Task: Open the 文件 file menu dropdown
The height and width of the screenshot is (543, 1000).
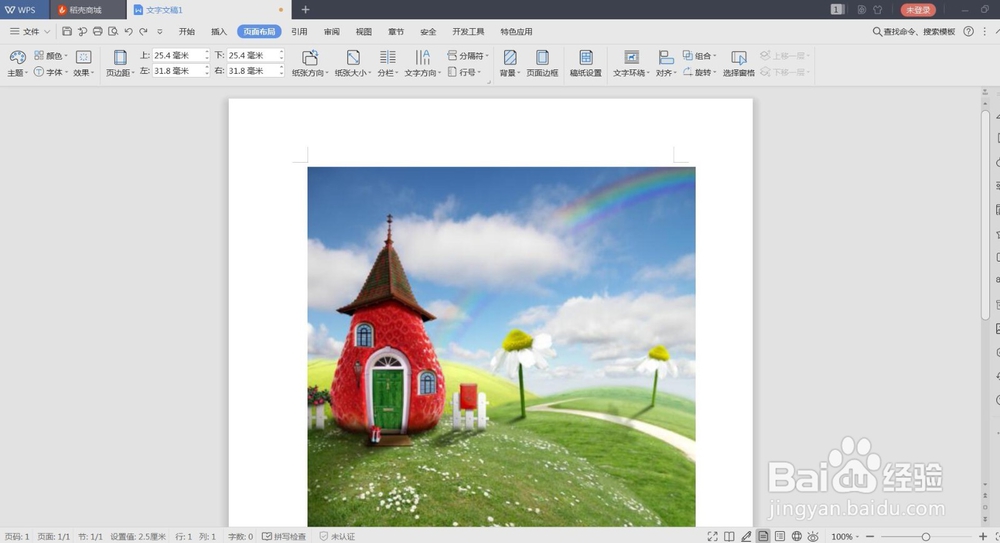Action: point(30,31)
